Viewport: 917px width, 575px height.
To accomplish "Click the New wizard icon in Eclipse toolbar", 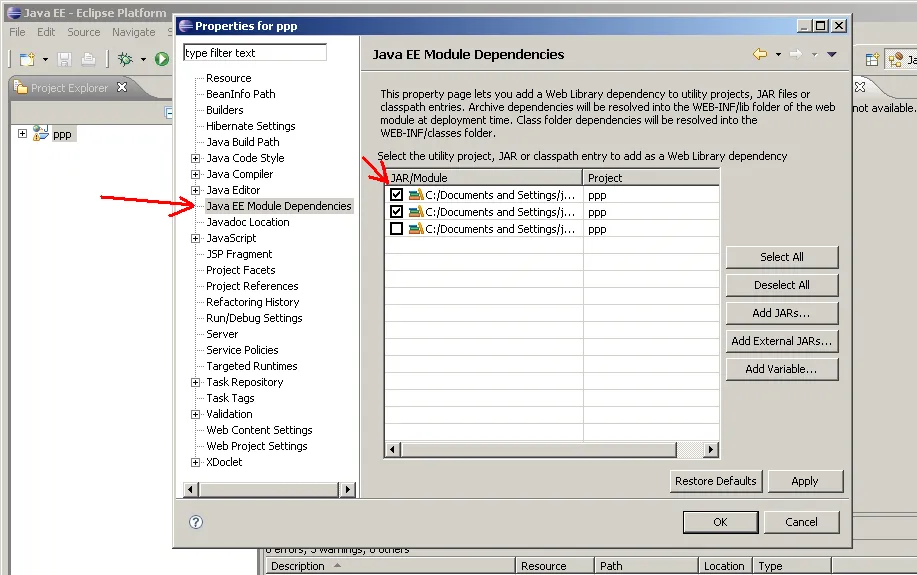I will (x=27, y=59).
